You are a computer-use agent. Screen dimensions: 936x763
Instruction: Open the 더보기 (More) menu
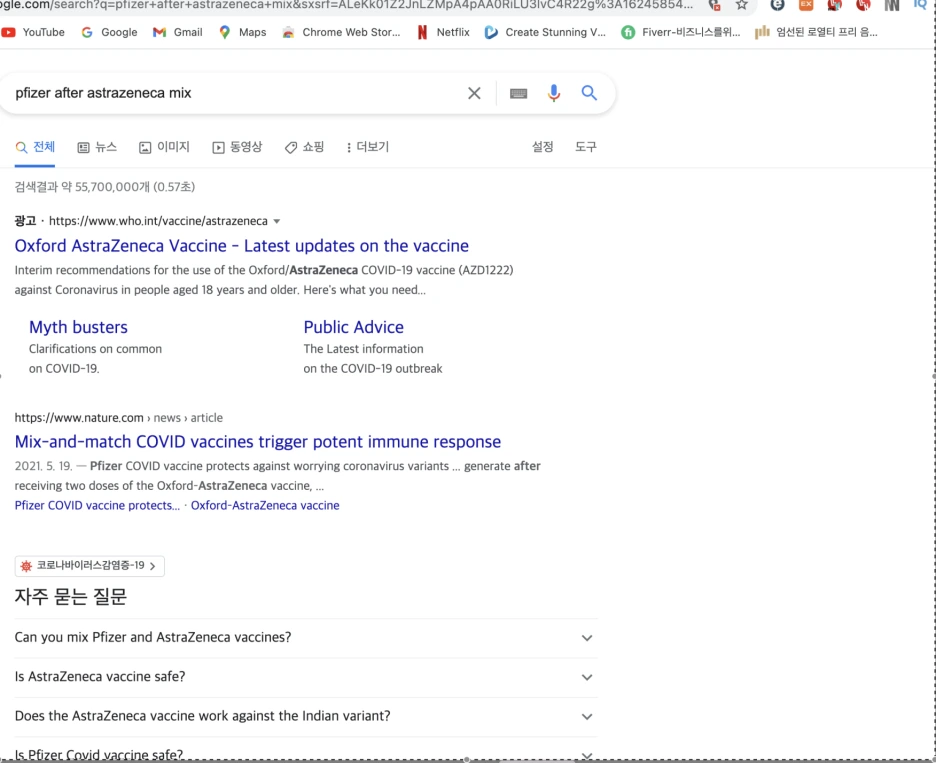368,147
